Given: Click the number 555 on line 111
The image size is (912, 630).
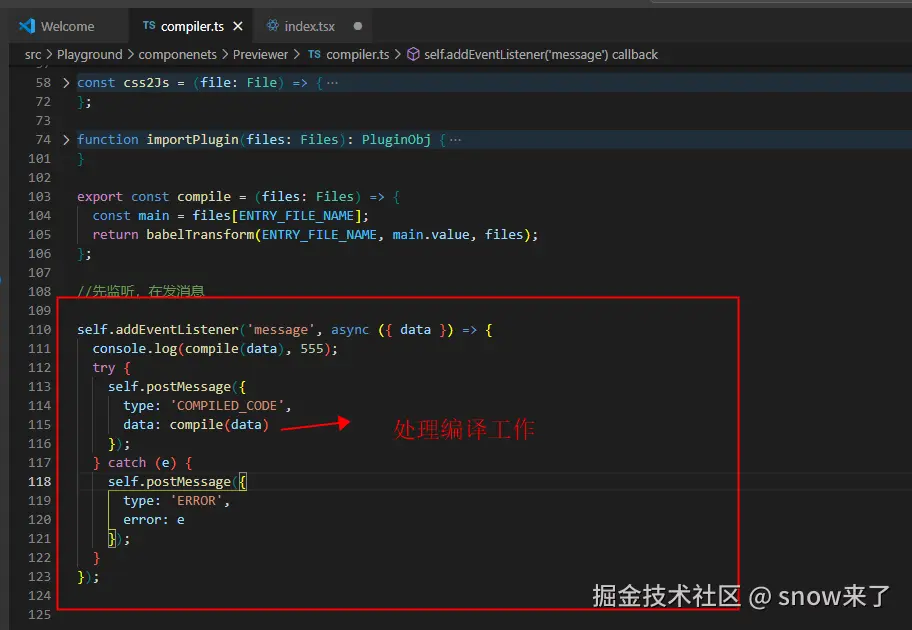Looking at the screenshot, I should pos(312,349).
